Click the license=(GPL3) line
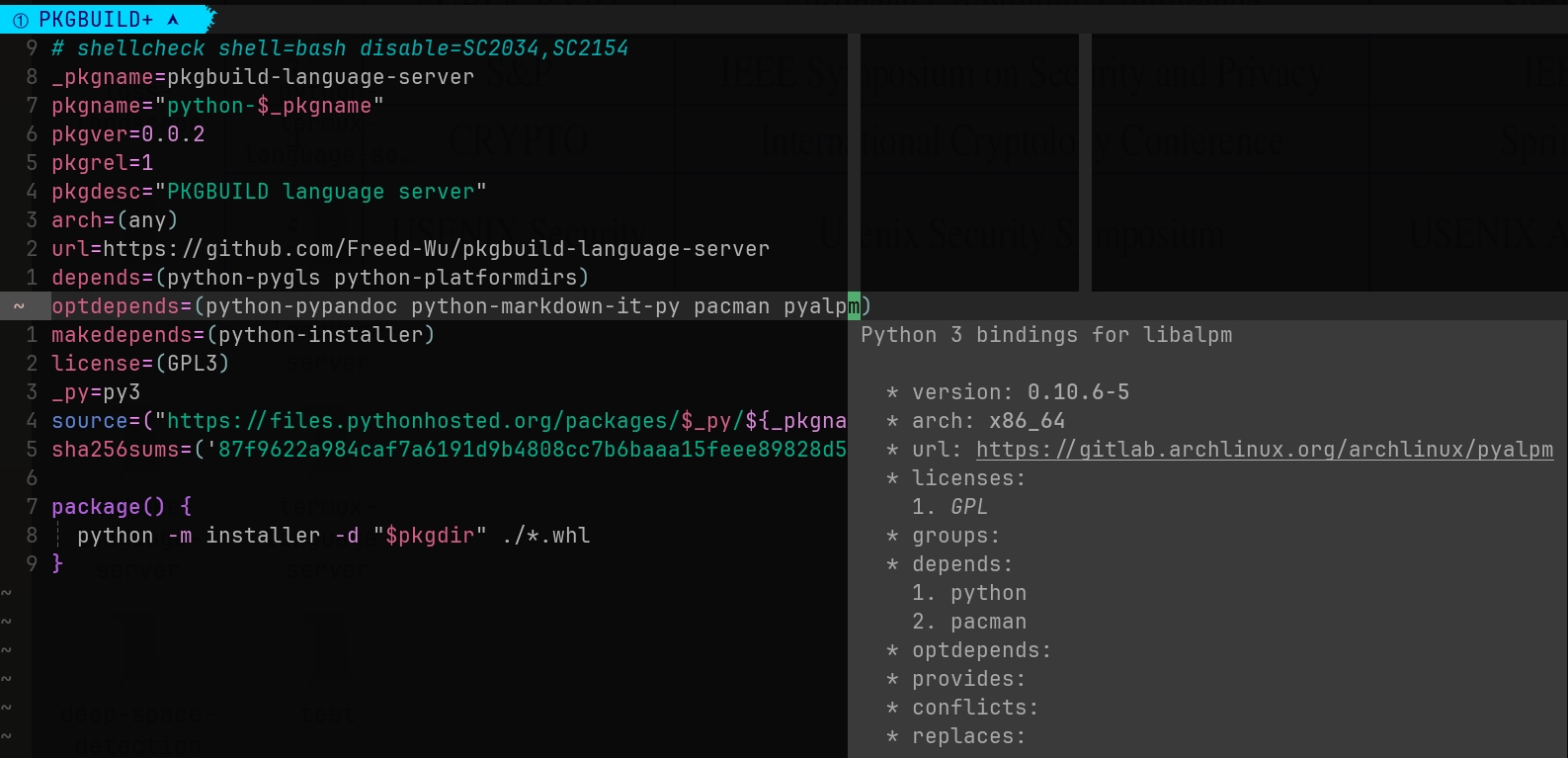Image resolution: width=1568 pixels, height=758 pixels. (x=140, y=364)
